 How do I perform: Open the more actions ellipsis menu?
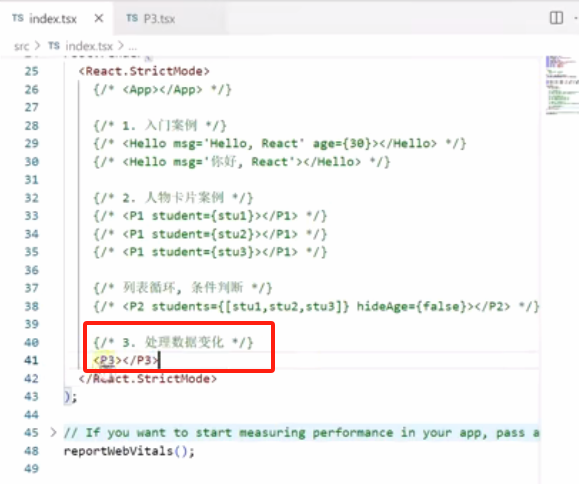(576, 18)
